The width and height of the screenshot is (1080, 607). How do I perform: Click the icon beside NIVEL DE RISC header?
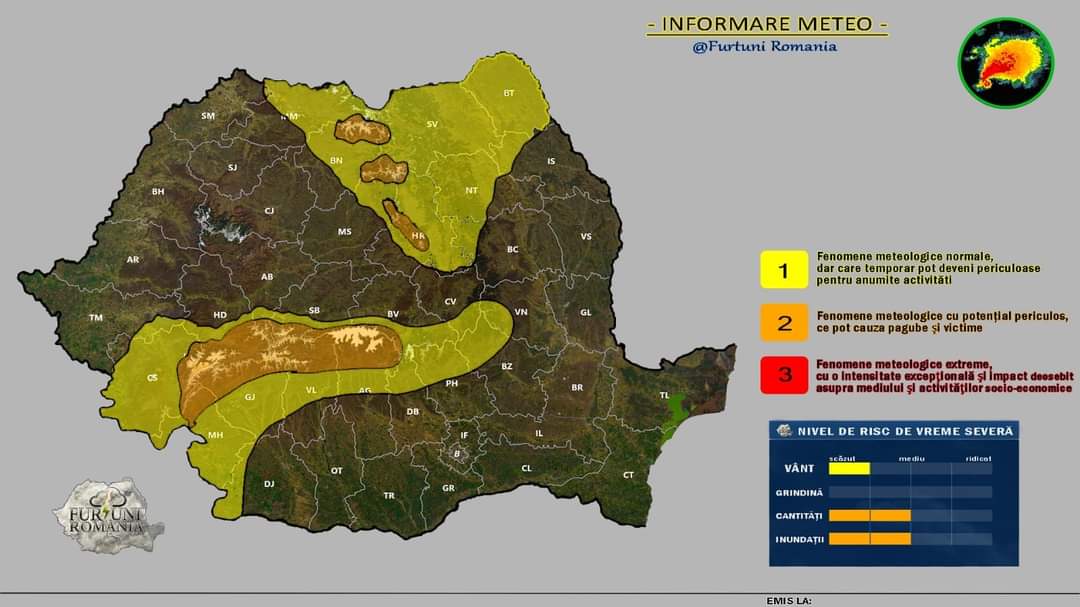point(785,431)
